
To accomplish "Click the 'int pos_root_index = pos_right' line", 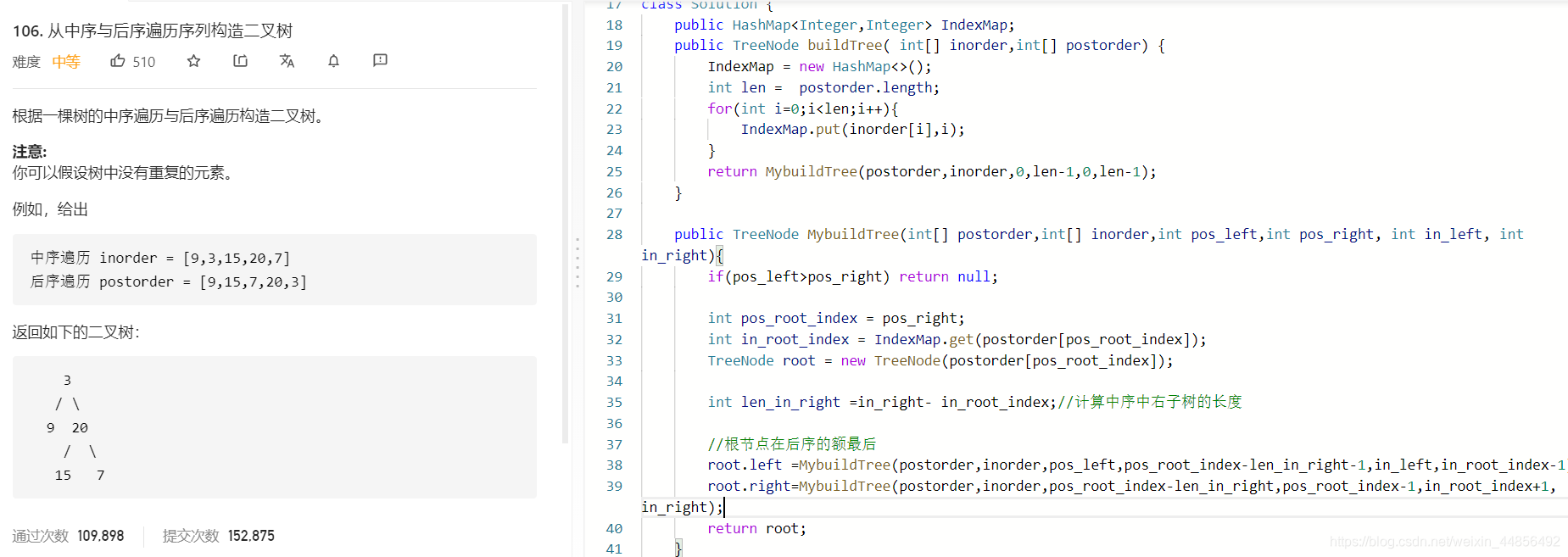I will click(835, 319).
